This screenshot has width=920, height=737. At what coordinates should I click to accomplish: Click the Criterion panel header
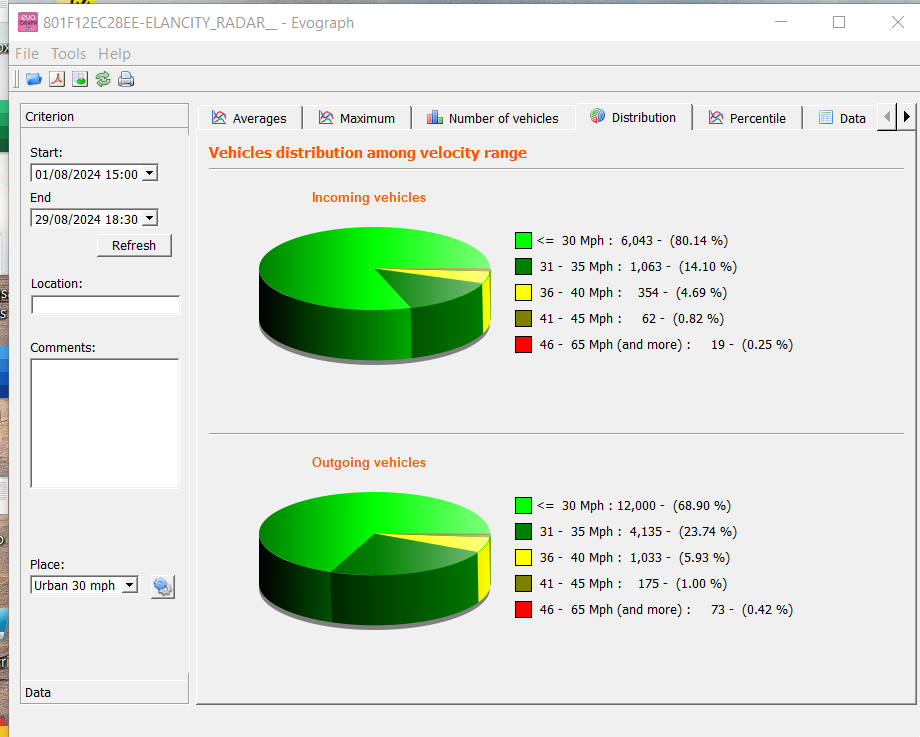(x=104, y=116)
